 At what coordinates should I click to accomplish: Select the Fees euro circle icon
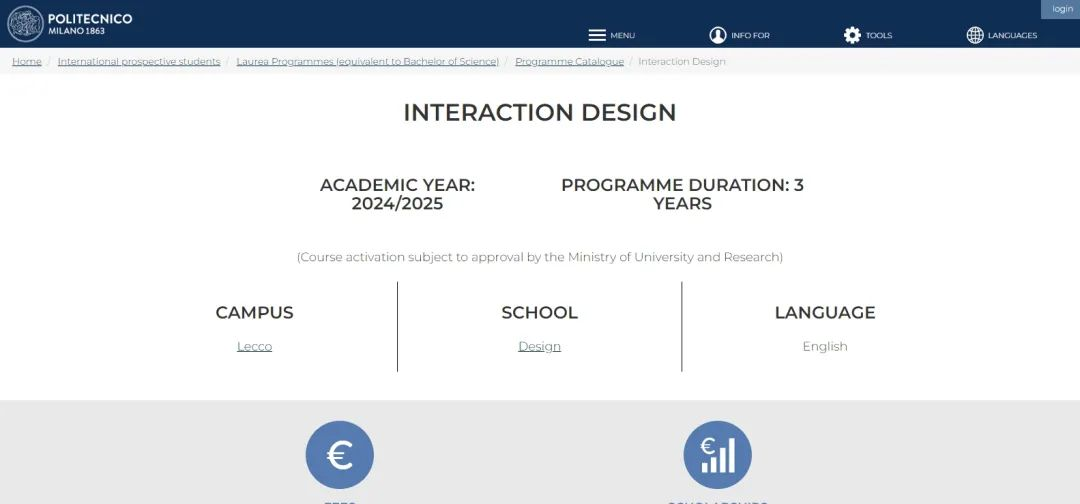339,455
